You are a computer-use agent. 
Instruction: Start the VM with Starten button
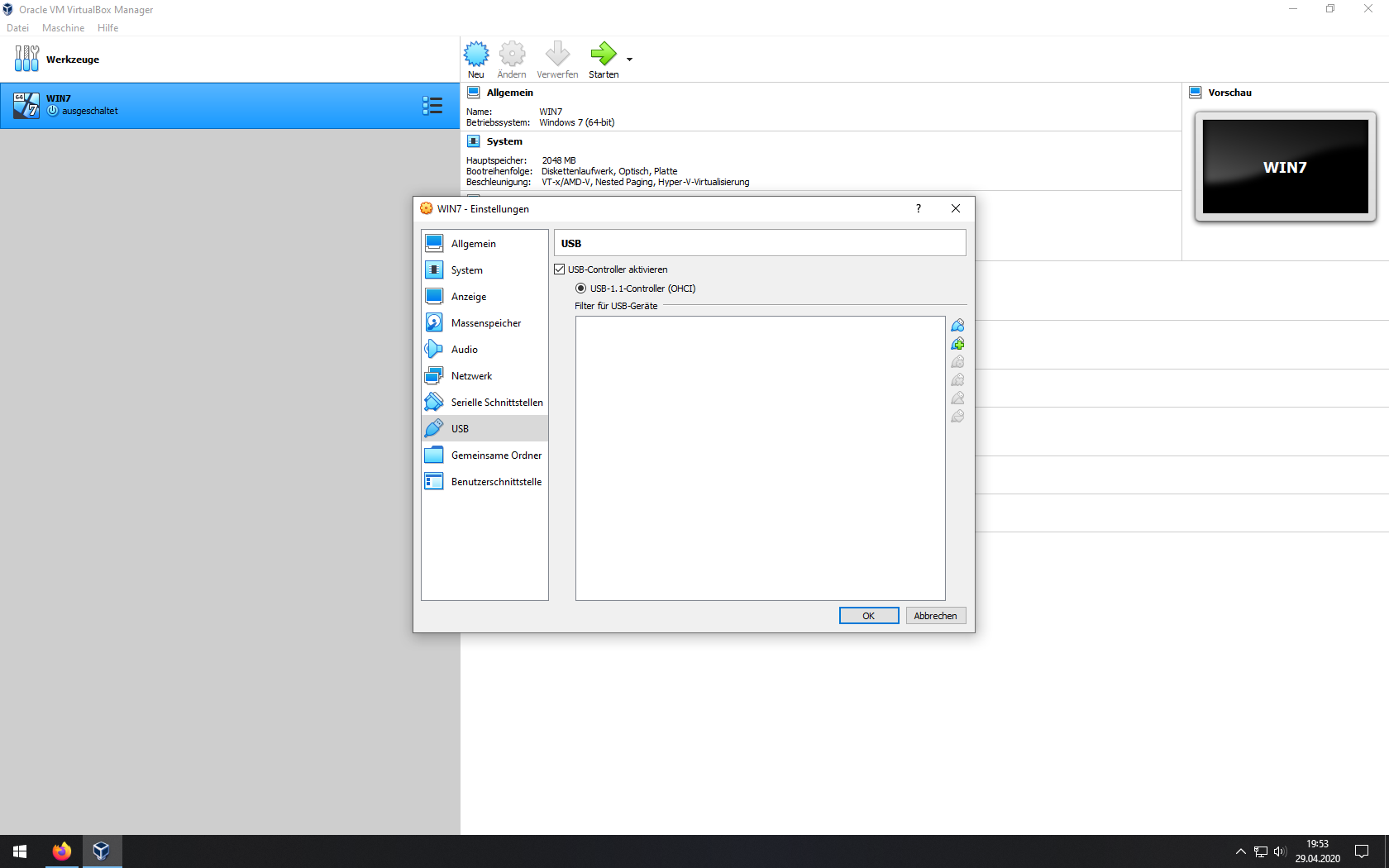coord(604,60)
